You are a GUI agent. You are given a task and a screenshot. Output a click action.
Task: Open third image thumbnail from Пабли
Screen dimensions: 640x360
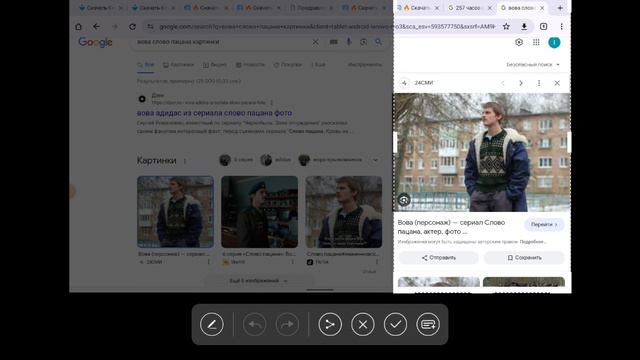(344, 212)
